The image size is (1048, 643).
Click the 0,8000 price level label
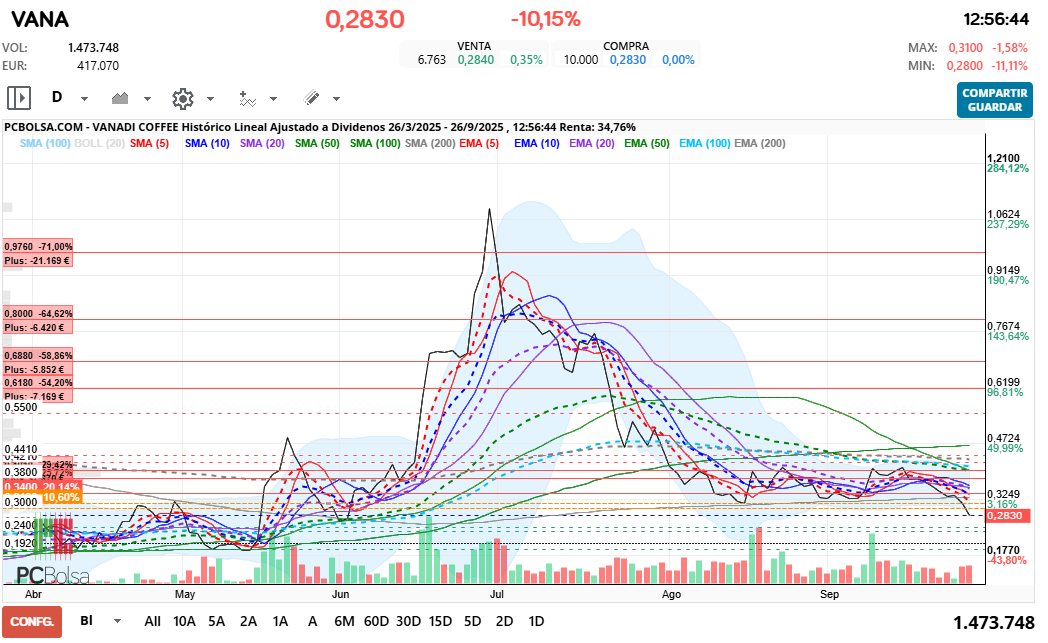(x=38, y=313)
